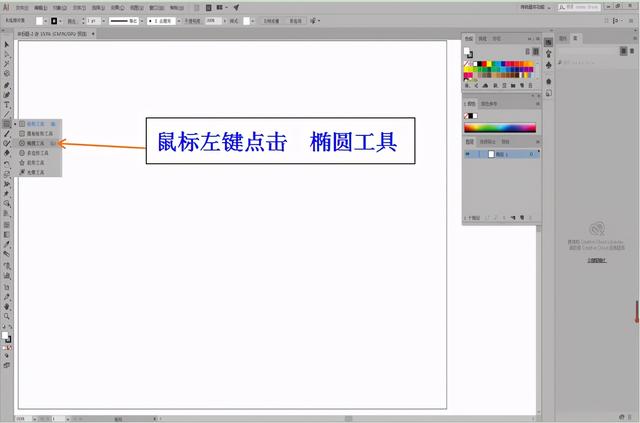Viewport: 640px width, 423px height.
Task: Open the zoom level dropdown in status bar
Action: pos(35,419)
